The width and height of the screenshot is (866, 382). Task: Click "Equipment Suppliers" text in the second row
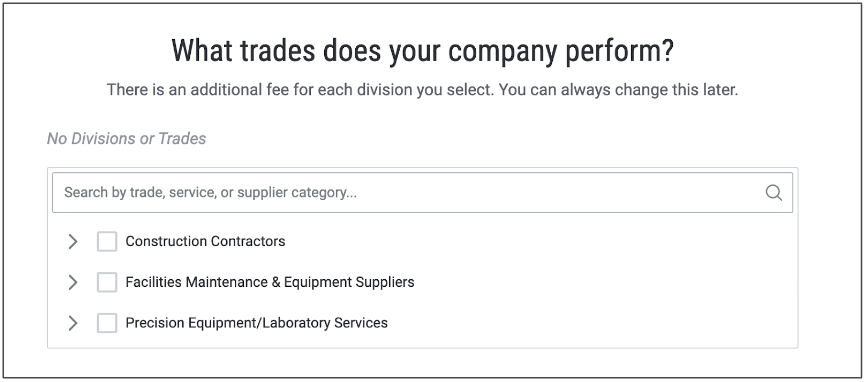[349, 282]
